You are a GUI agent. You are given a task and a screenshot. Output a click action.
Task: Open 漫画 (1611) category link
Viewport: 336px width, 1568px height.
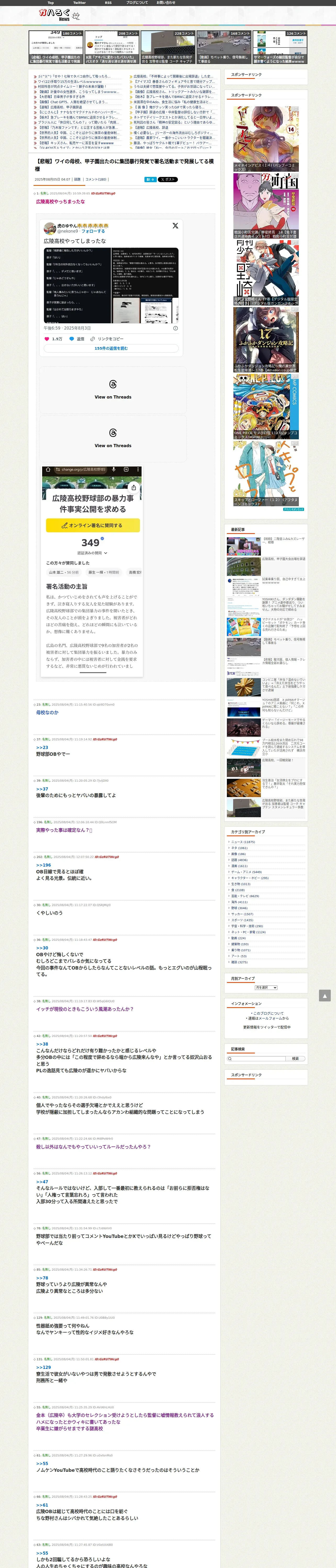(239, 866)
